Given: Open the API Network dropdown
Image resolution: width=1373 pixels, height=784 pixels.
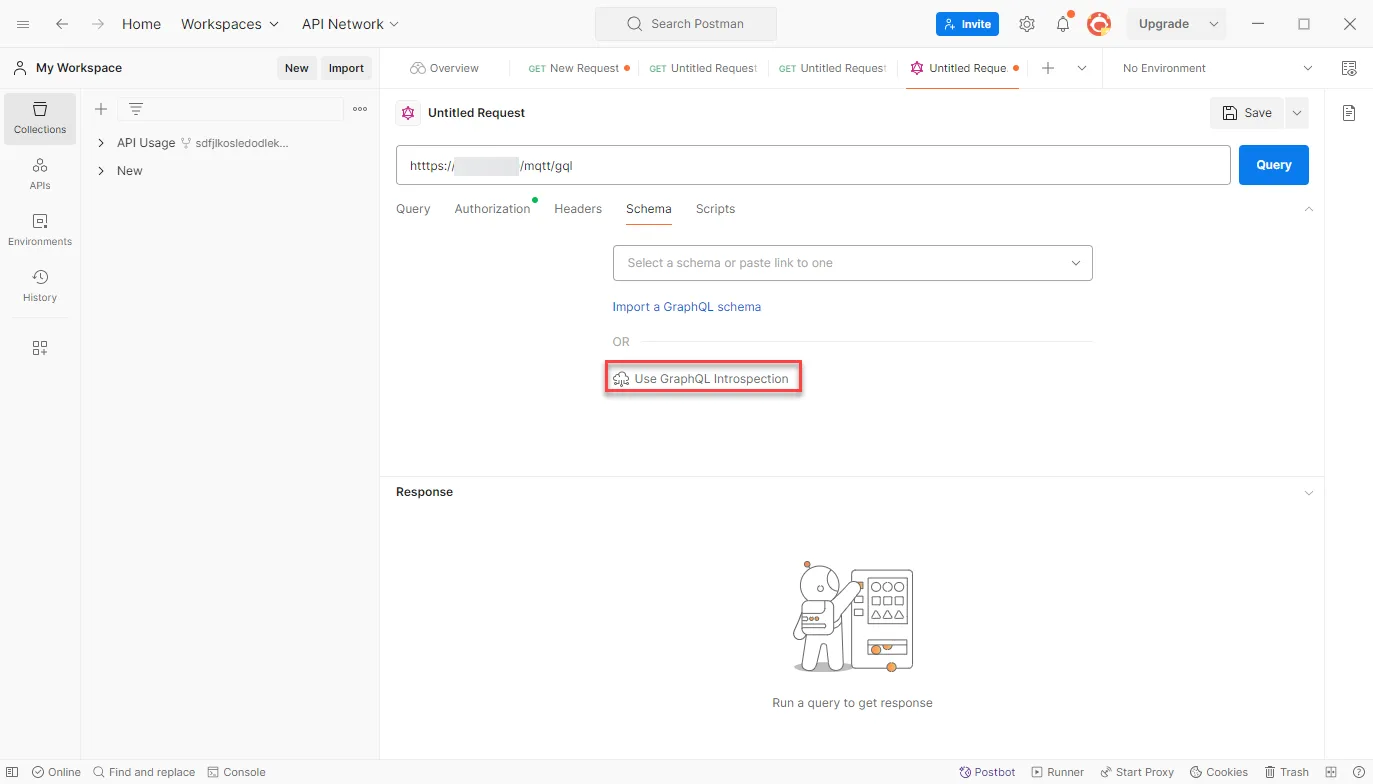Looking at the screenshot, I should [350, 24].
